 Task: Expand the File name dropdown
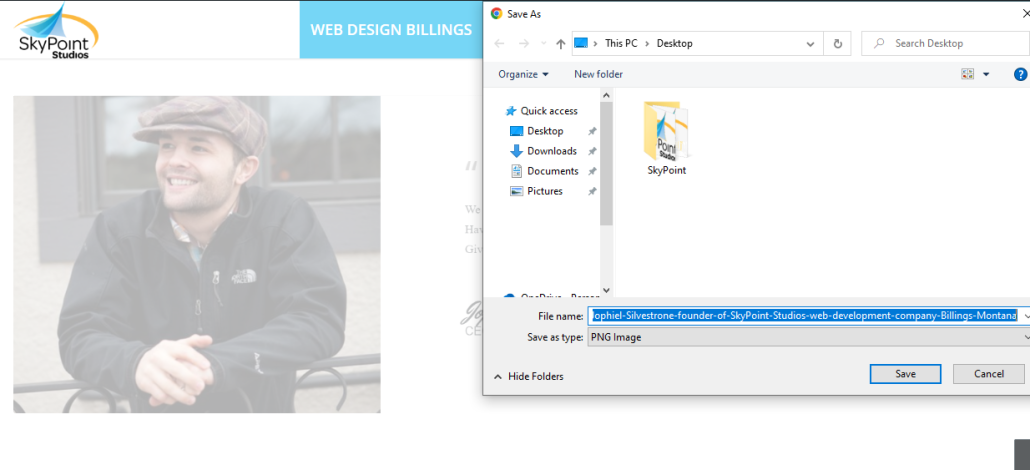coord(1025,316)
